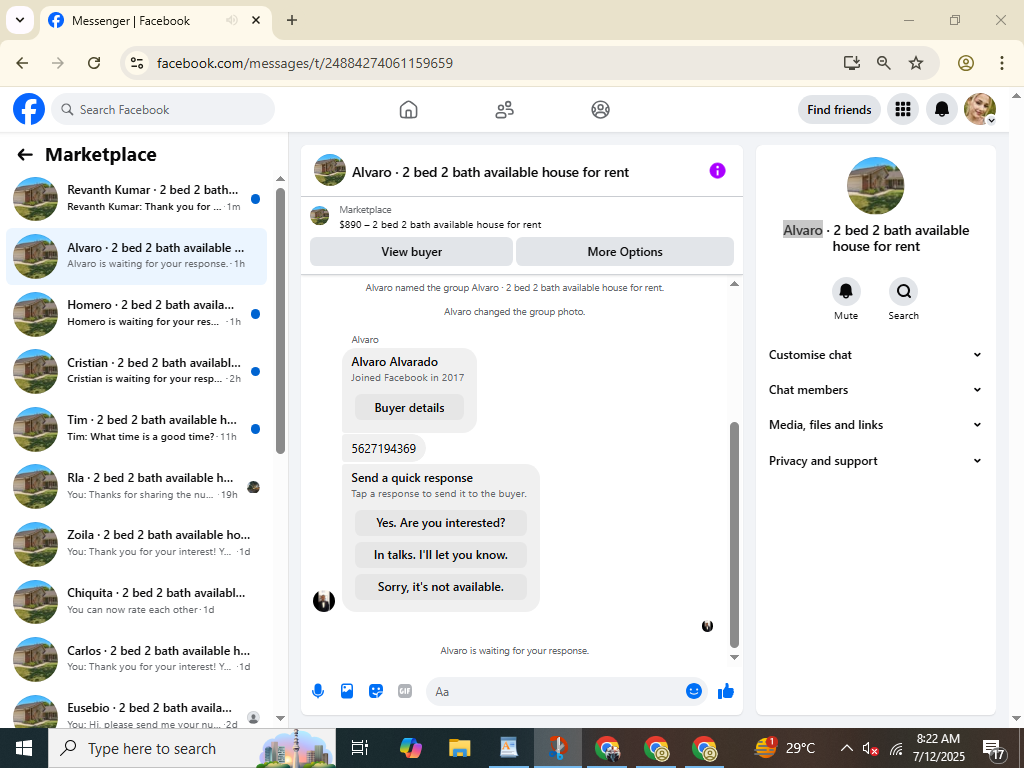This screenshot has width=1024, height=768.
Task: Send a thumbs-up like
Action: click(x=726, y=691)
